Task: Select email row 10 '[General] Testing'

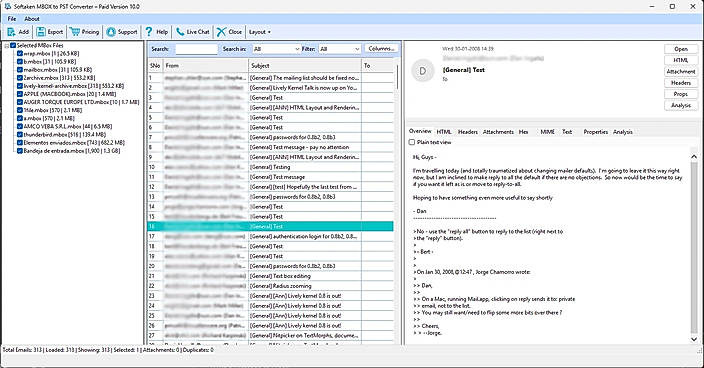Action: 271,167
